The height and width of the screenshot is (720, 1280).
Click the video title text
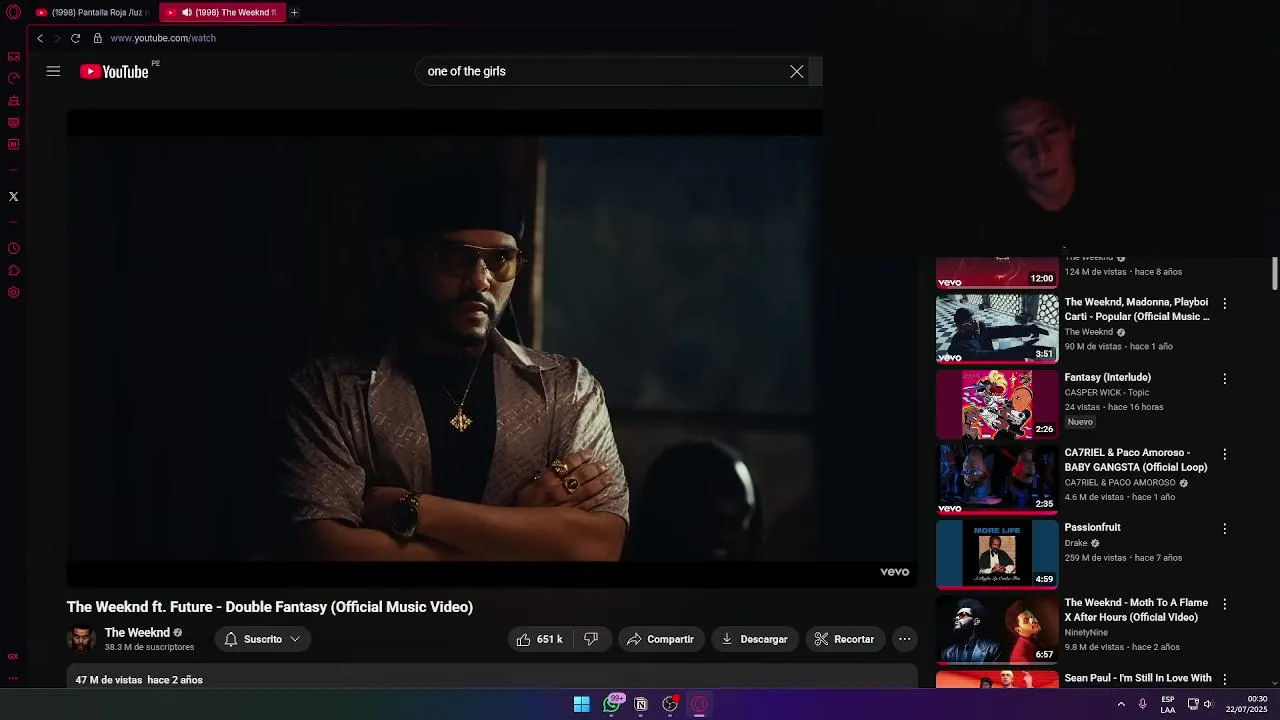pos(270,607)
